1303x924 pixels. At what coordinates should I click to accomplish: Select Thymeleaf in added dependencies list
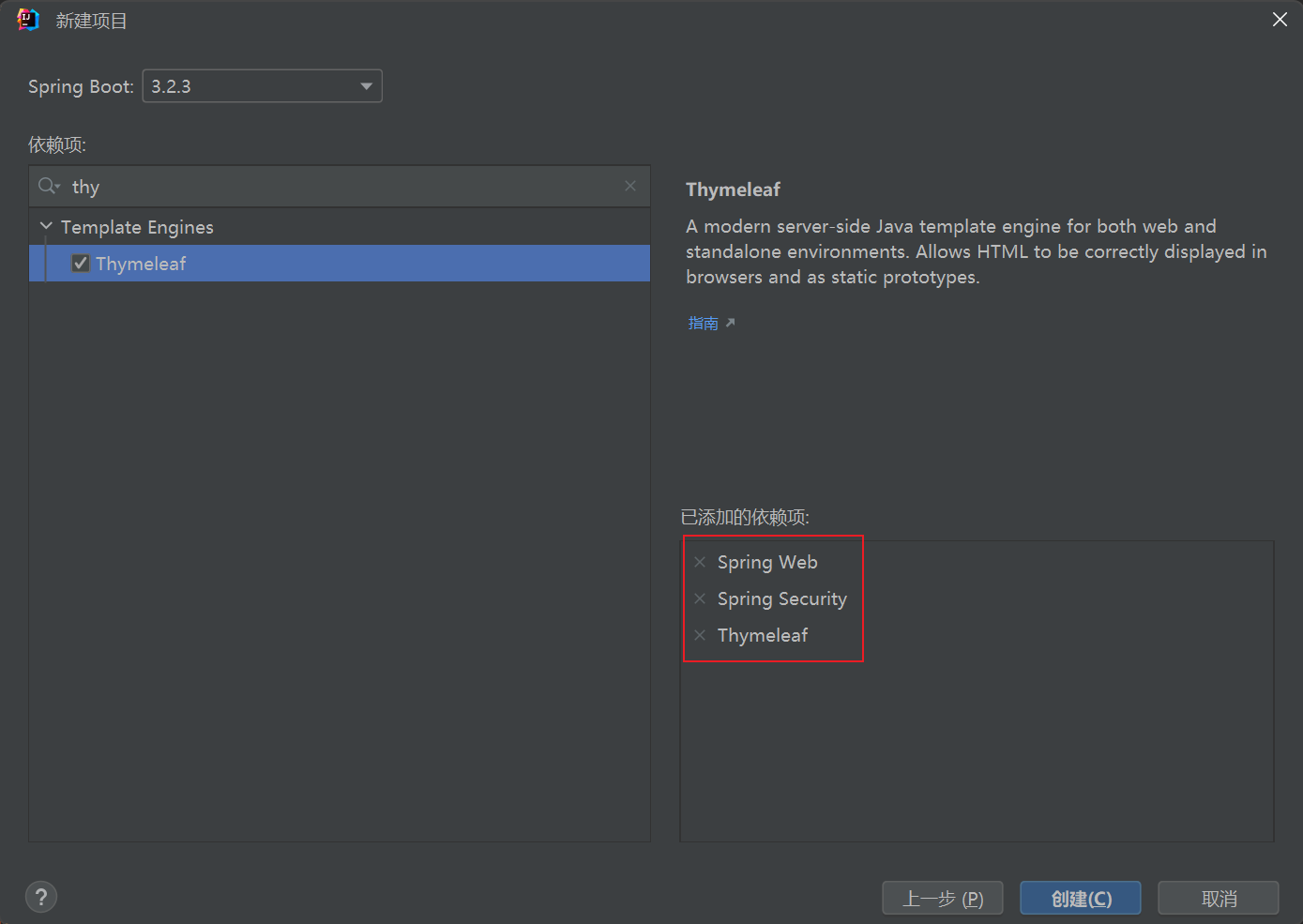pos(763,635)
